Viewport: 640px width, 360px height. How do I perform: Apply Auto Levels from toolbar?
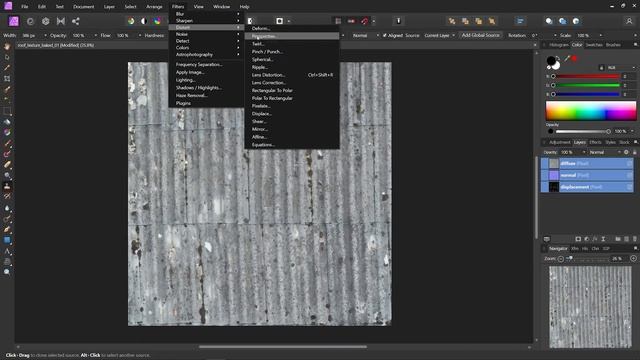coord(131,21)
